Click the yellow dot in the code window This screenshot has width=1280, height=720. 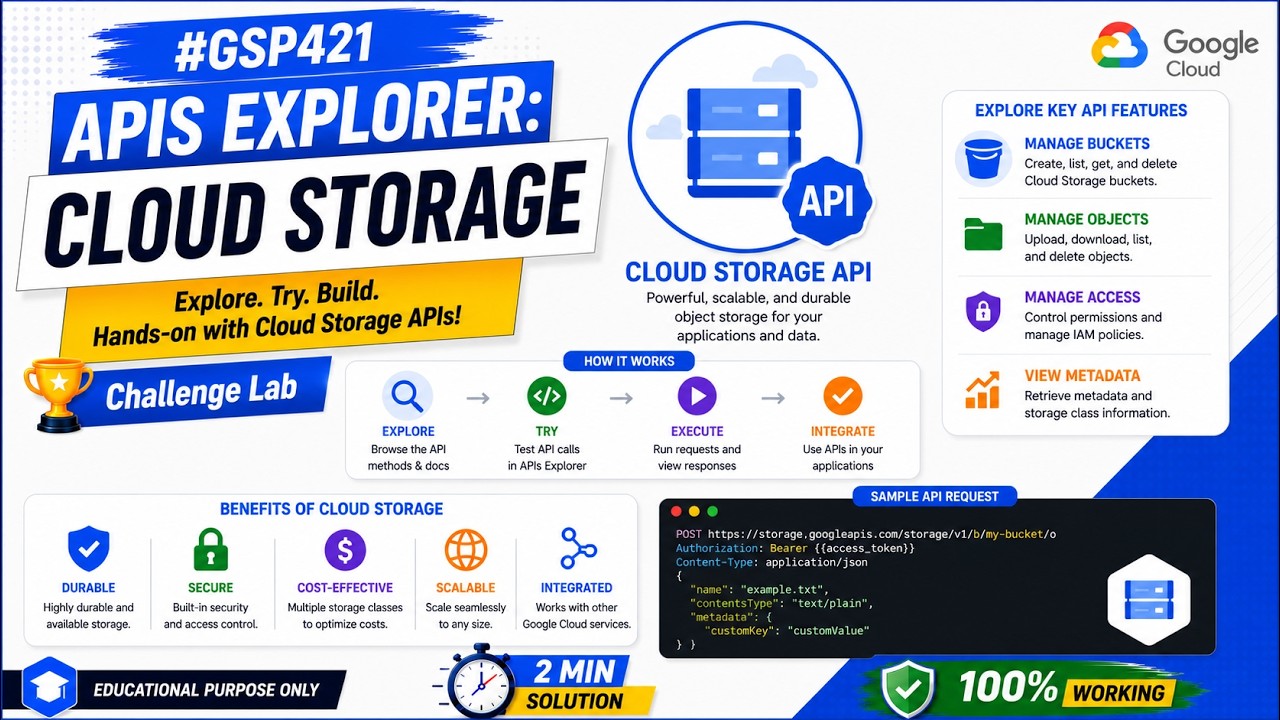click(694, 510)
